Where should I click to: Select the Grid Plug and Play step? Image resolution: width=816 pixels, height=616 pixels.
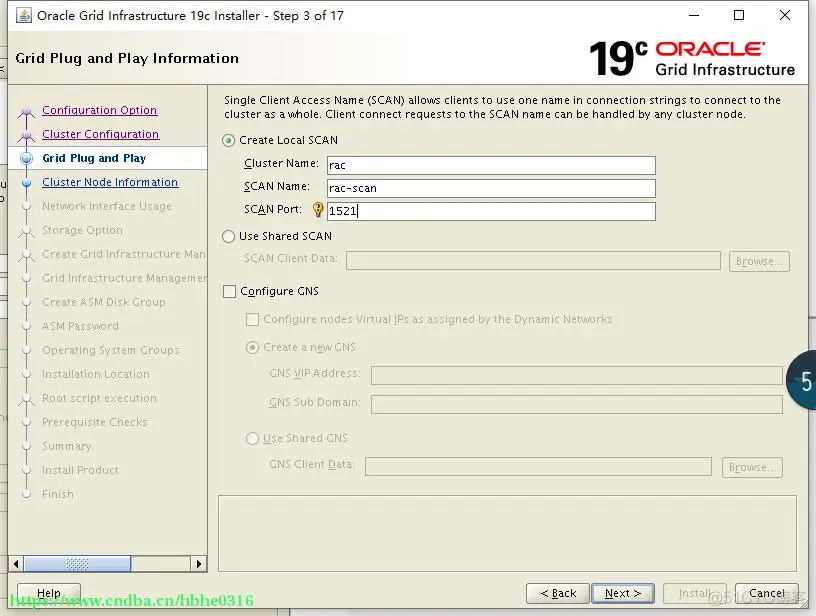94,158
